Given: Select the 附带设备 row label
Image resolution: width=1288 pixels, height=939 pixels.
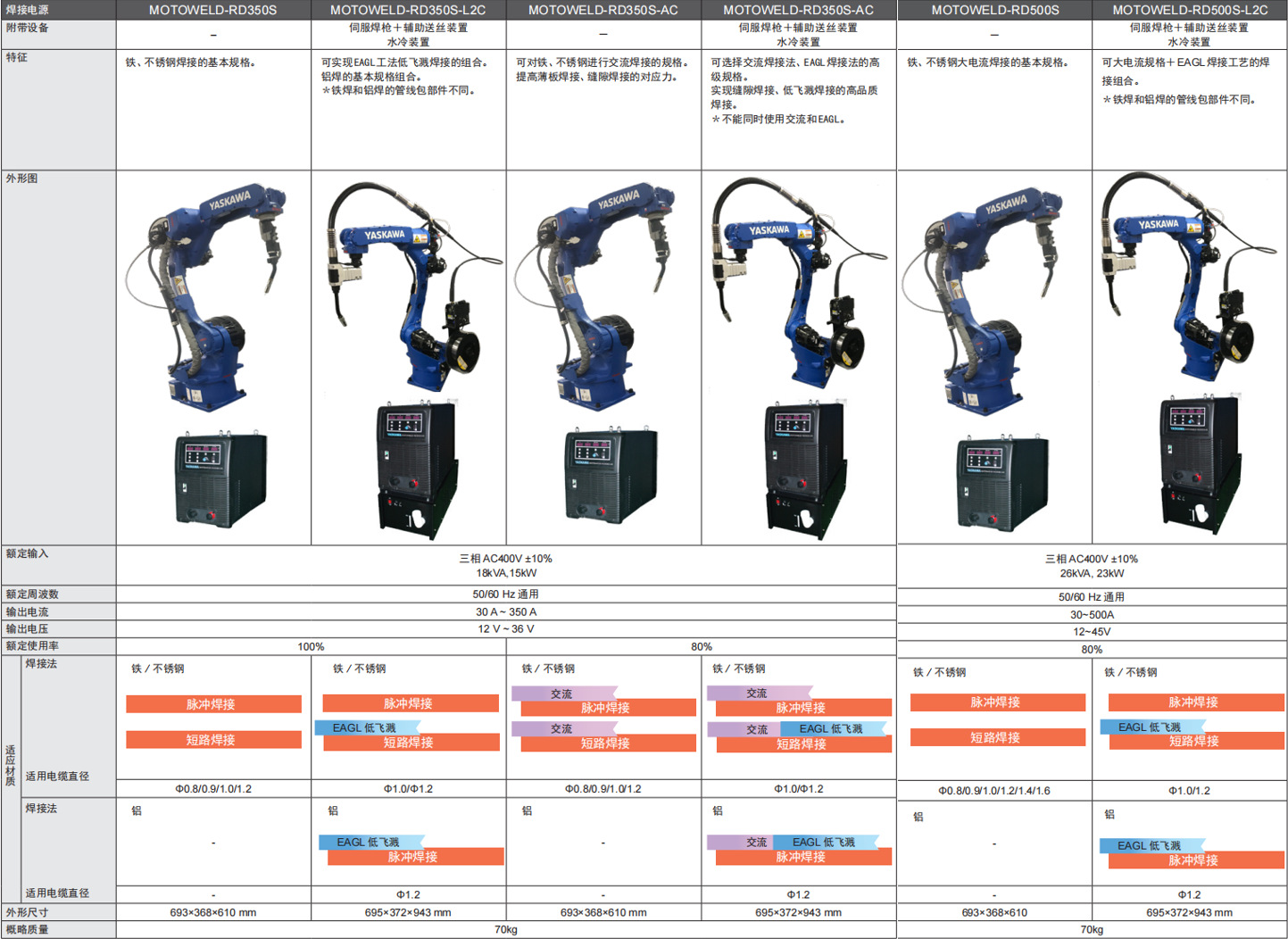Looking at the screenshot, I should 28,28.
